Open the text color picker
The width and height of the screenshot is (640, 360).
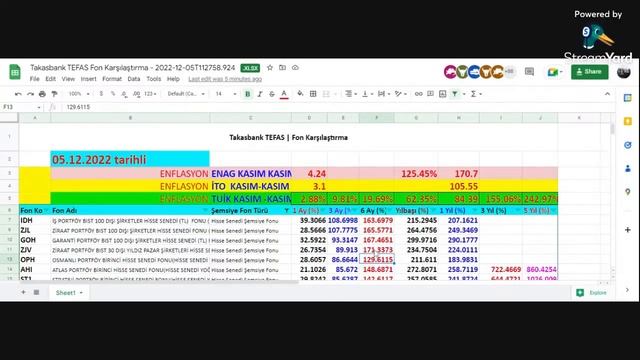(284, 94)
